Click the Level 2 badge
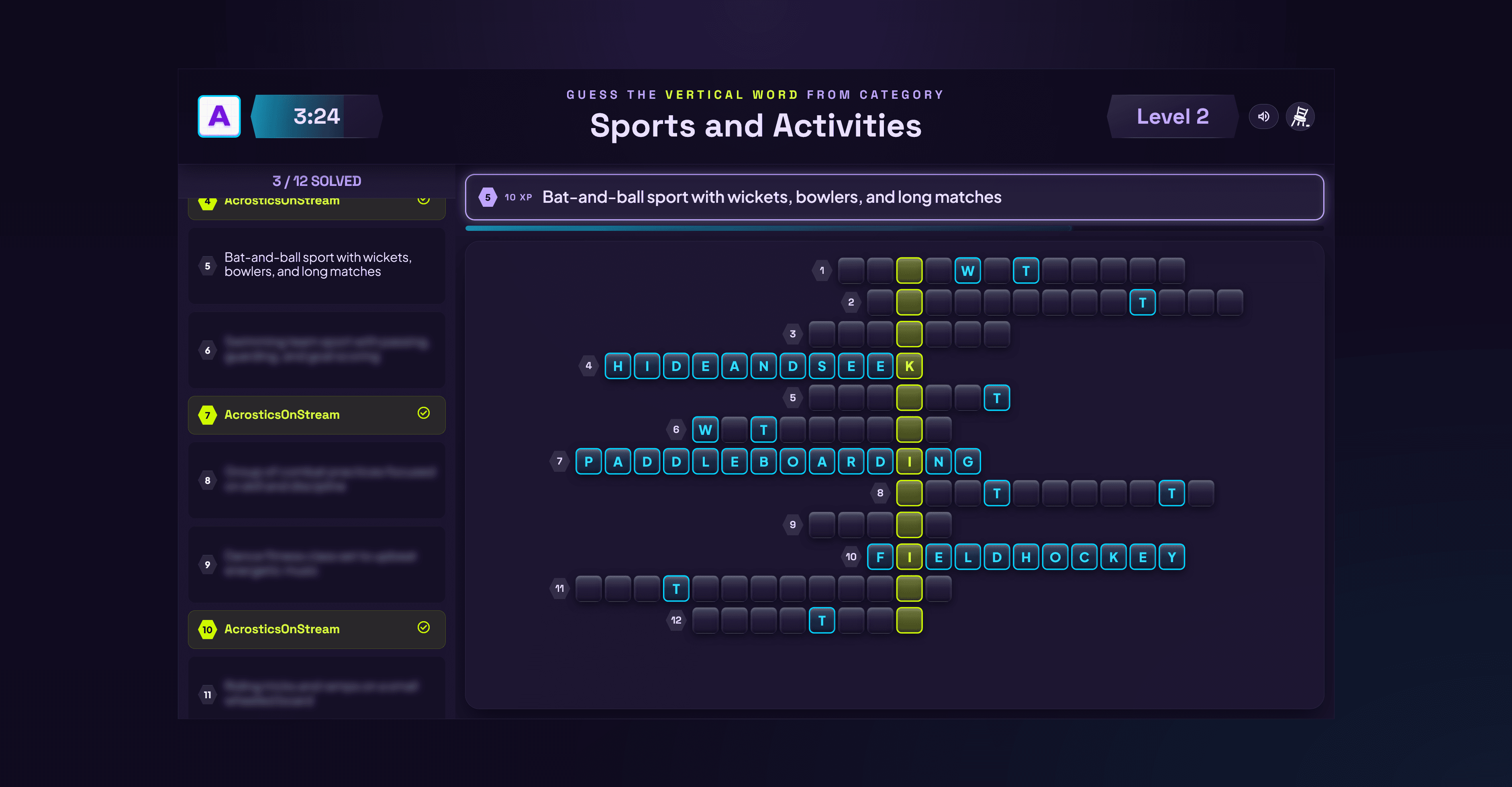Viewport: 1512px width, 787px height. [x=1173, y=116]
